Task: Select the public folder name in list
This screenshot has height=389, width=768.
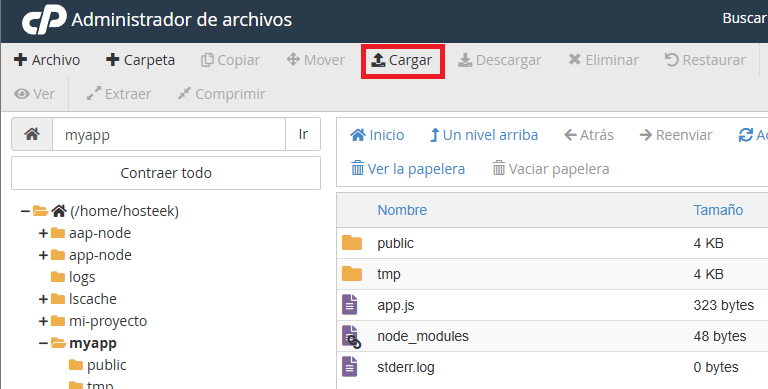Action: coord(395,243)
